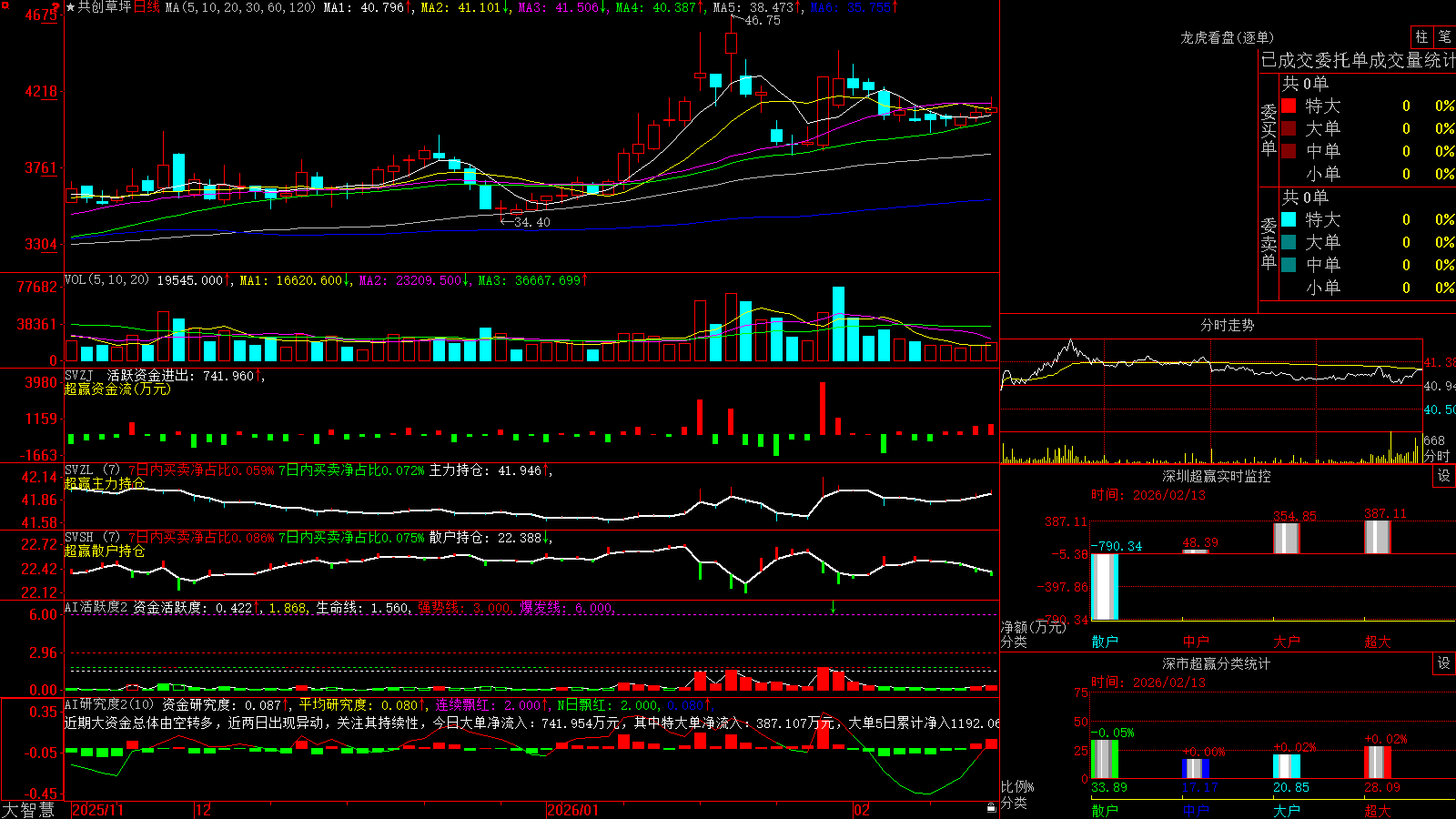Click the 33.89 散户 percentage value

pos(1109,787)
